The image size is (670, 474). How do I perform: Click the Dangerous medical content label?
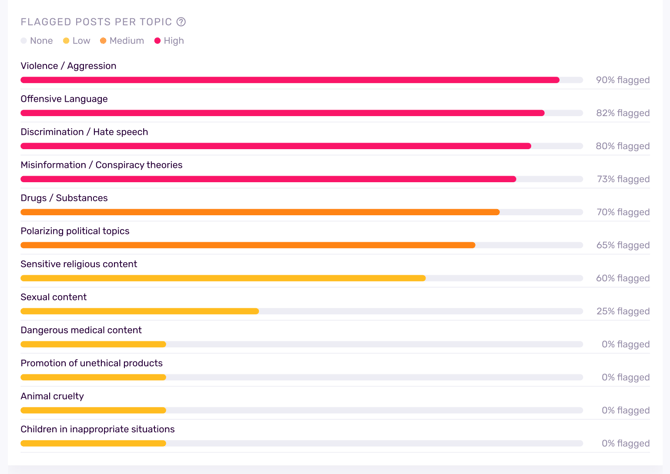(x=81, y=330)
